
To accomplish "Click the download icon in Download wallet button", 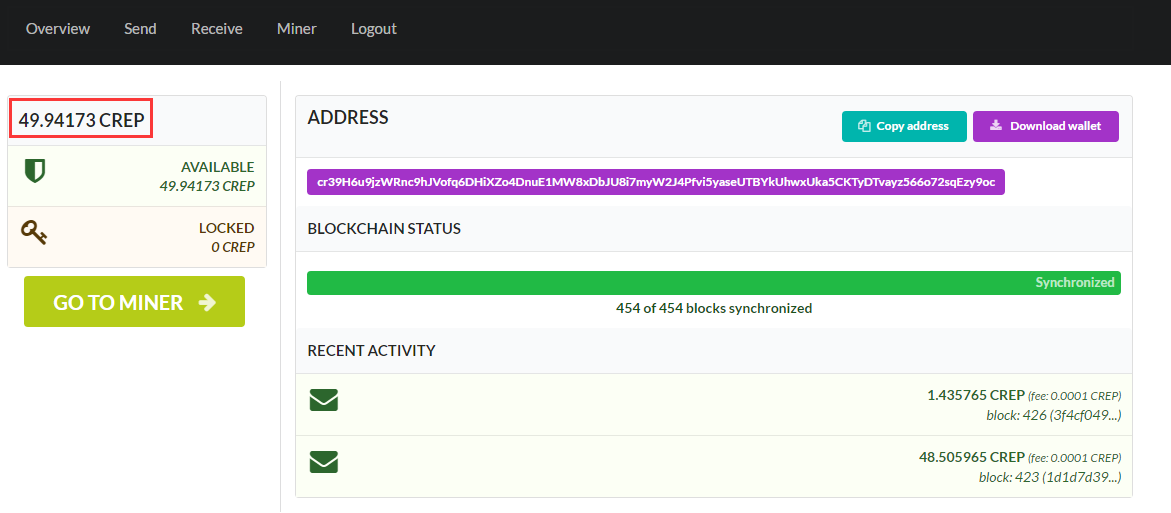I will click(x=995, y=126).
